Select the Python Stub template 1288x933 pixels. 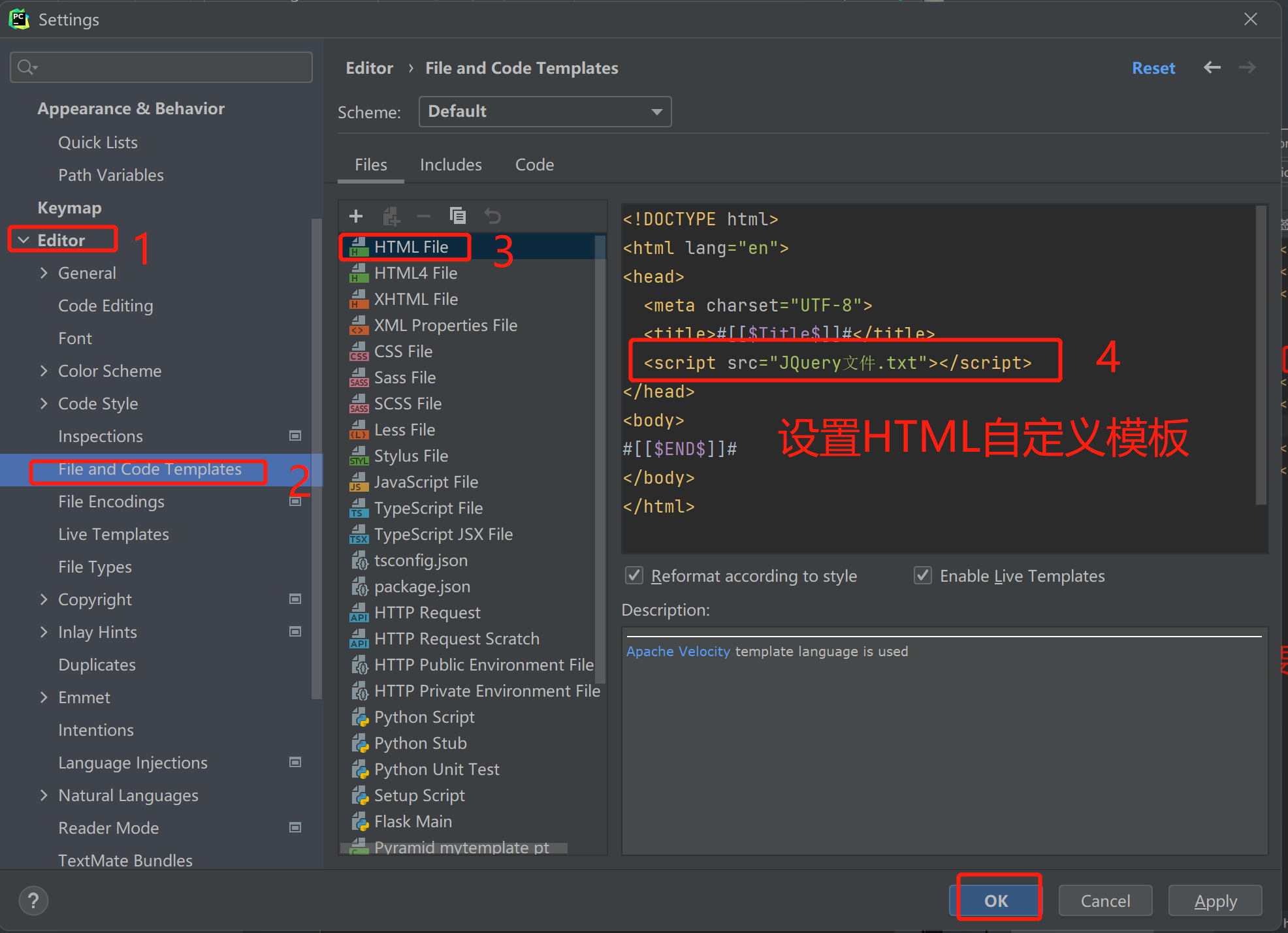click(473, 743)
